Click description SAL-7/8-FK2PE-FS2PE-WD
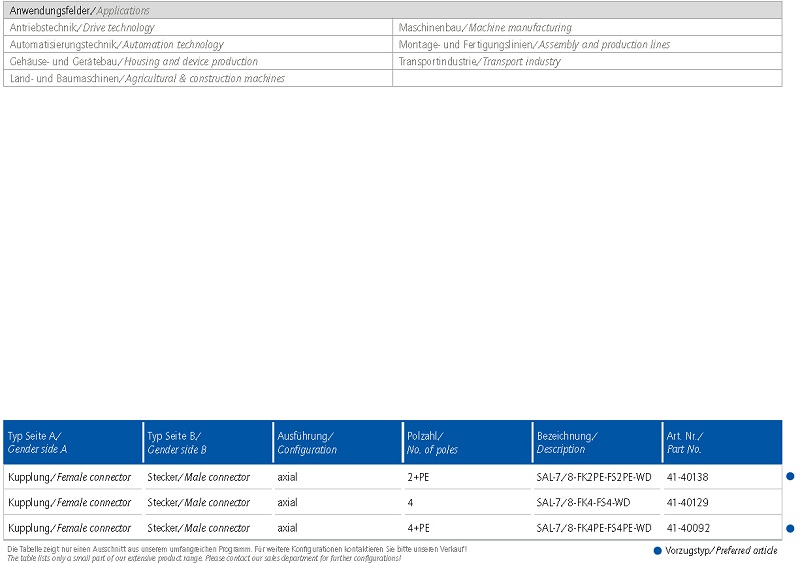 click(594, 477)
